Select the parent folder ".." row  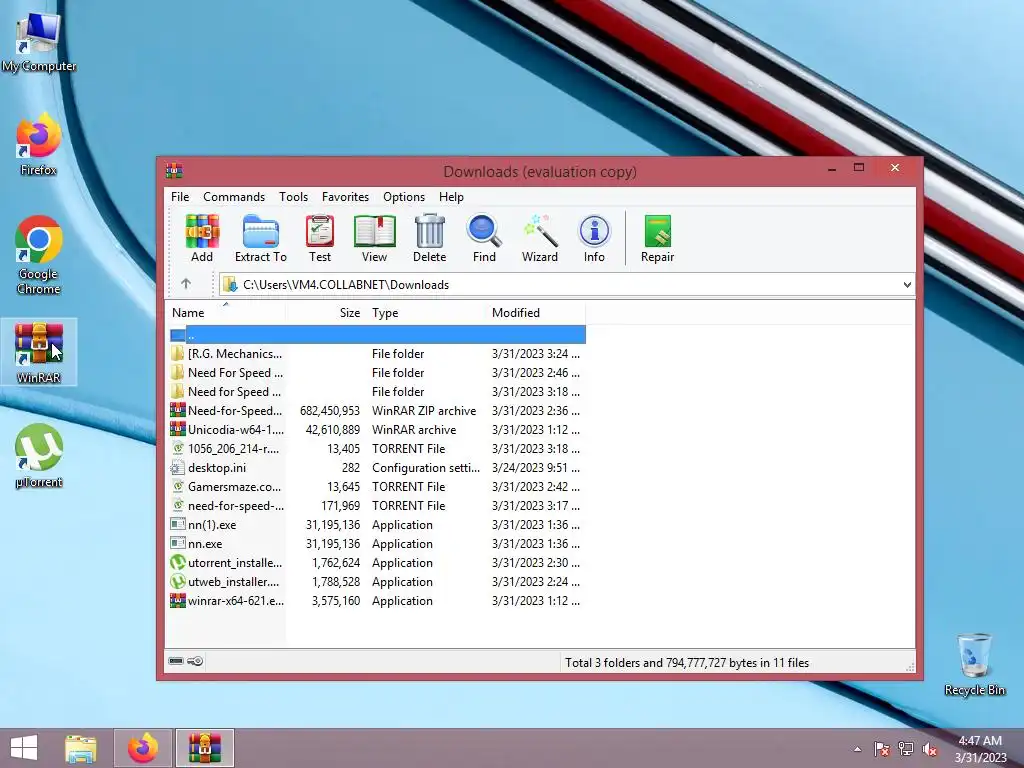pyautogui.click(x=377, y=335)
